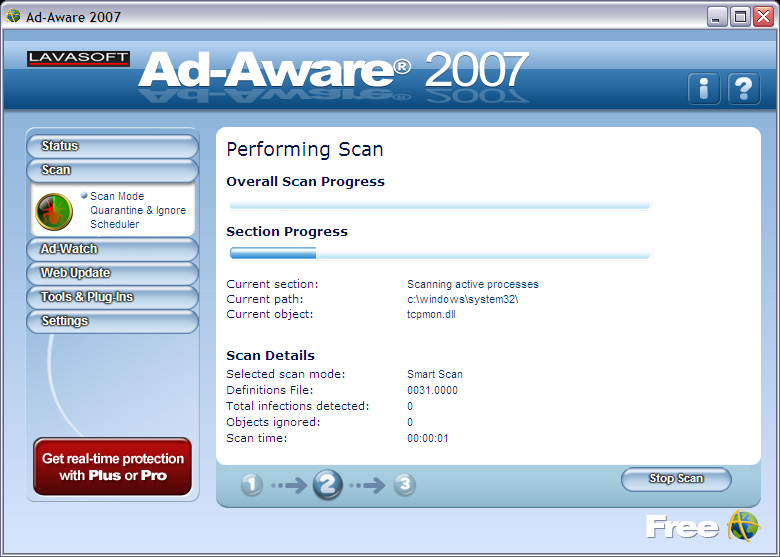The height and width of the screenshot is (557, 780).
Task: Click the 'Smart Scan' mode value
Action: [435, 374]
